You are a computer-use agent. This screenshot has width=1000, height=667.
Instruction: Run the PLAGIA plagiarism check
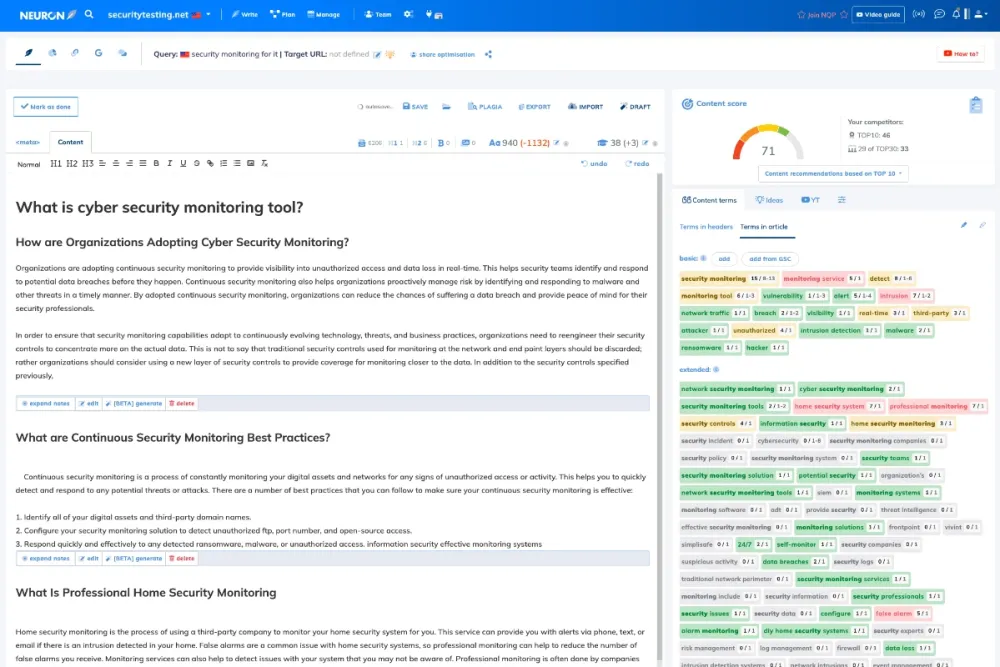point(485,106)
